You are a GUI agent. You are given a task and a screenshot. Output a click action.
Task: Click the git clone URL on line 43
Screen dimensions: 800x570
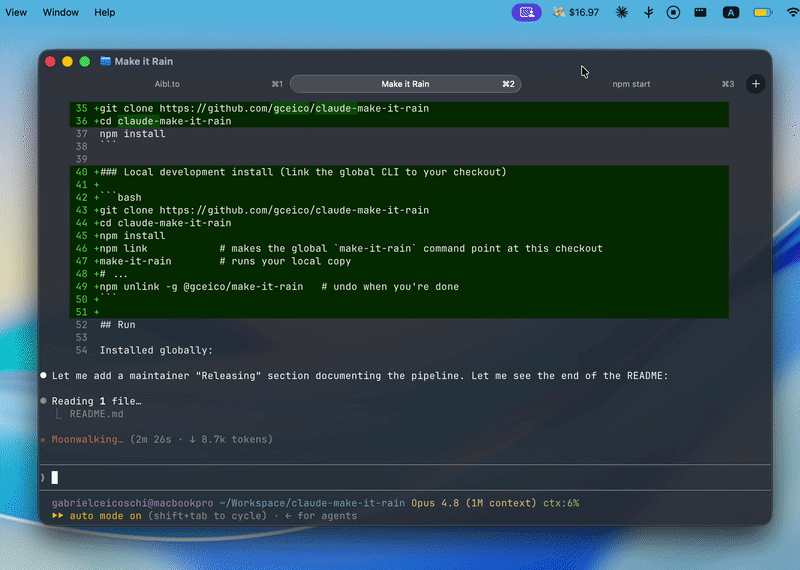(294, 210)
